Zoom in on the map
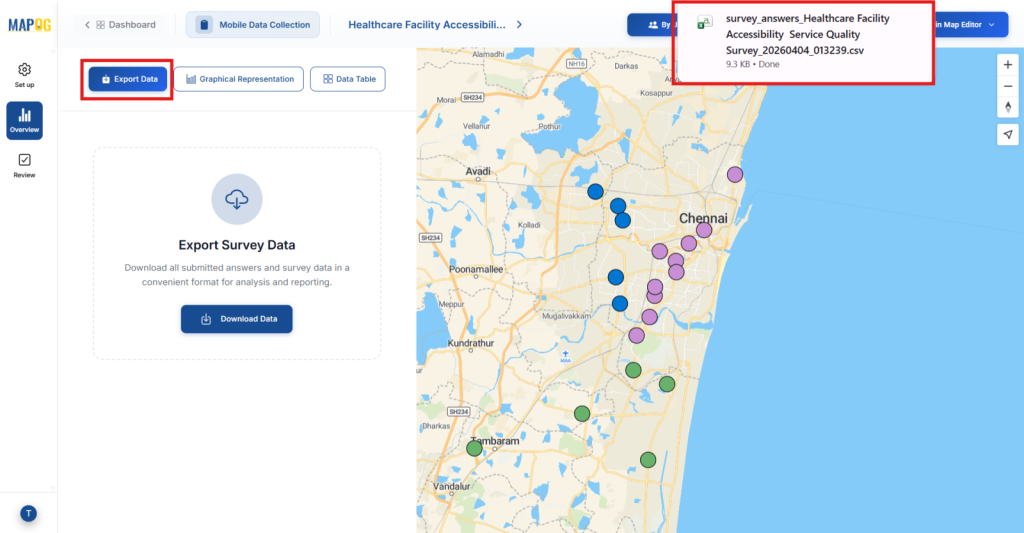The image size is (1024, 533). click(x=1008, y=64)
